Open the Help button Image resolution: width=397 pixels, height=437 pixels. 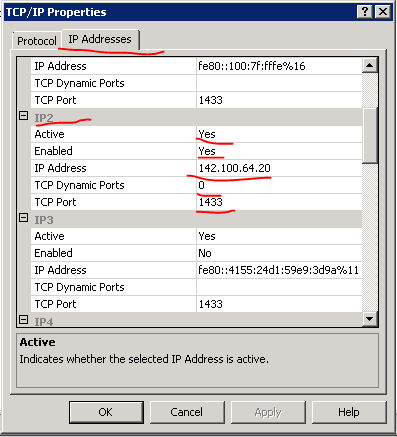(349, 412)
